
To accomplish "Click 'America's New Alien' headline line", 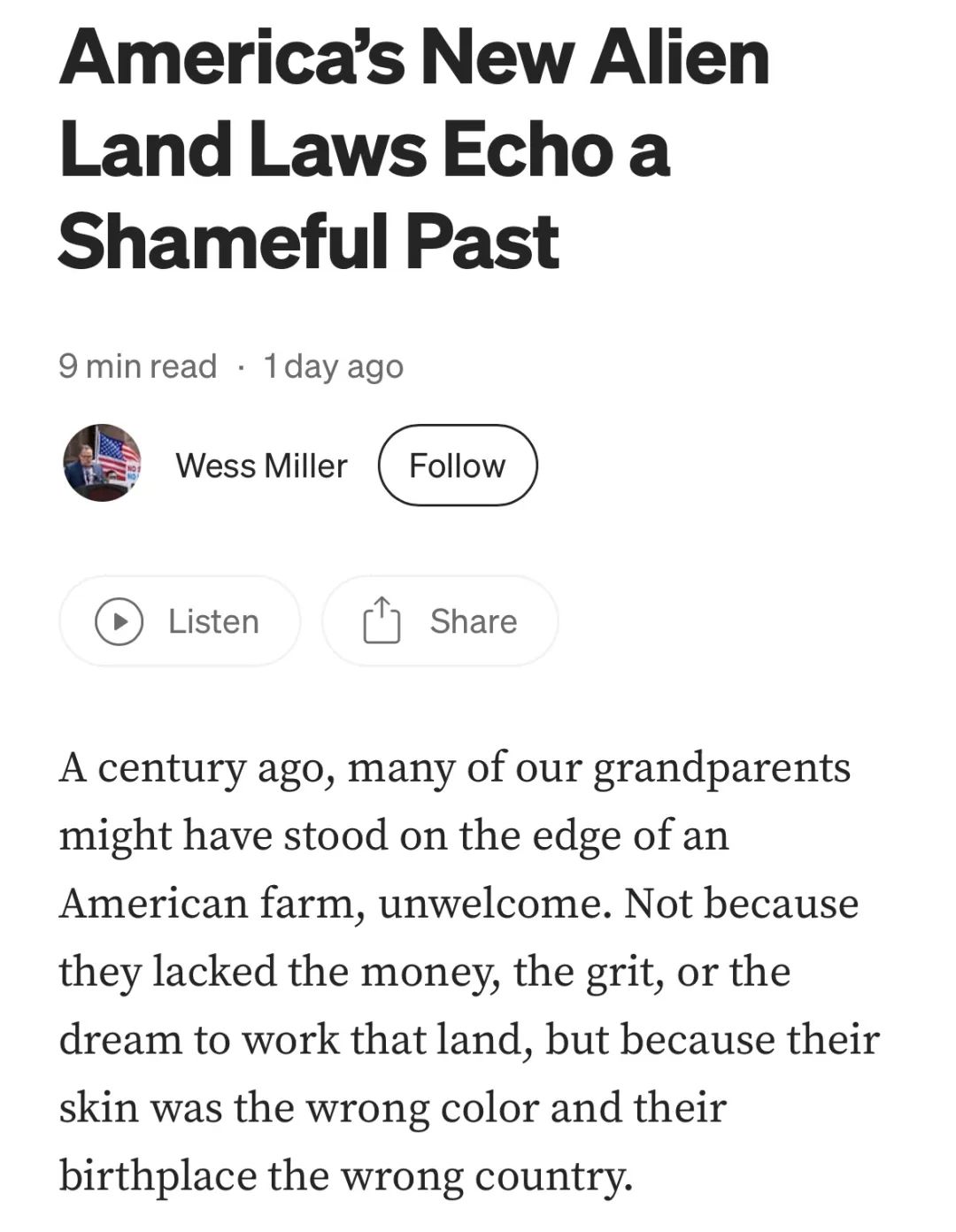I will [x=414, y=58].
